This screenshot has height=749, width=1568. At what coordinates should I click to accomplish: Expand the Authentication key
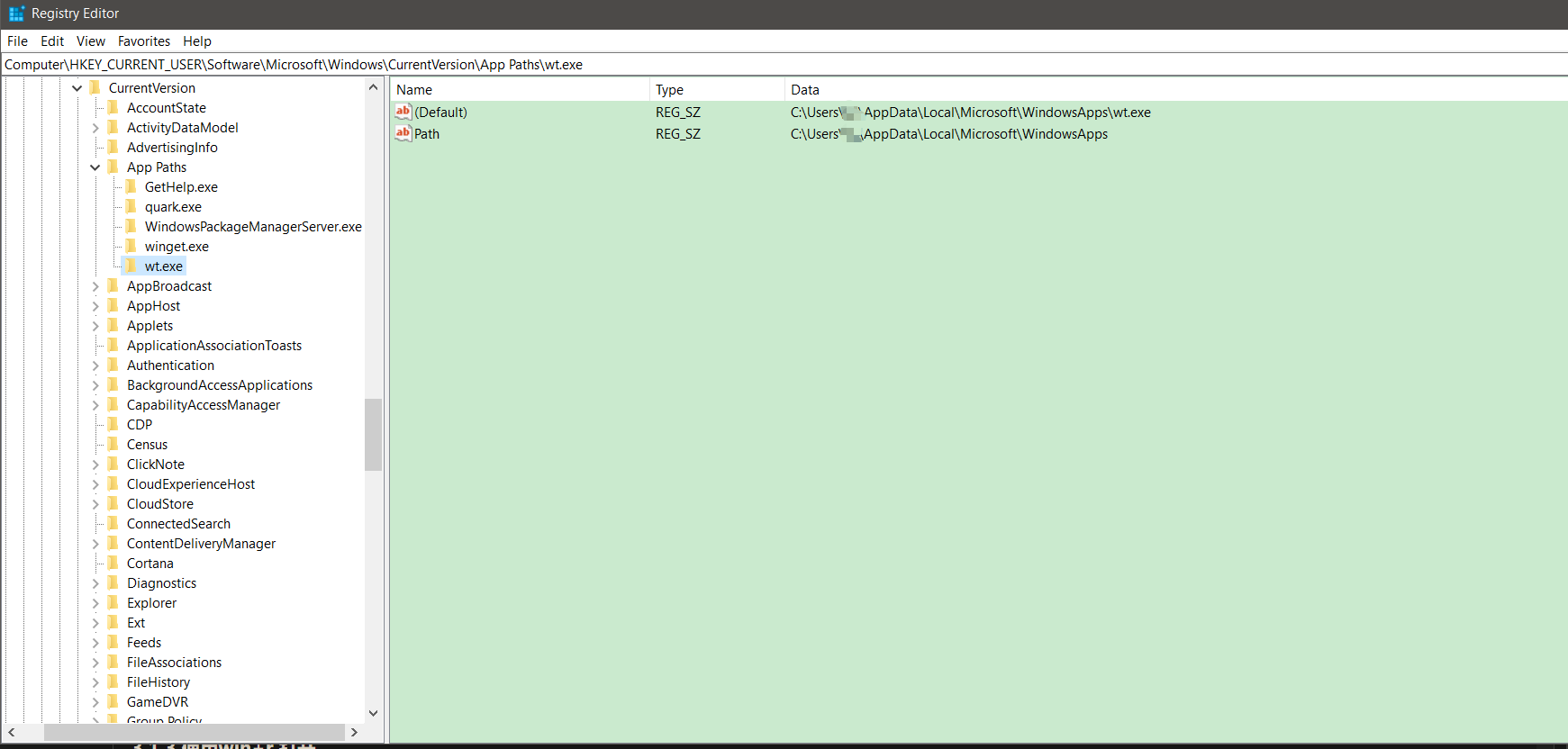tap(95, 365)
